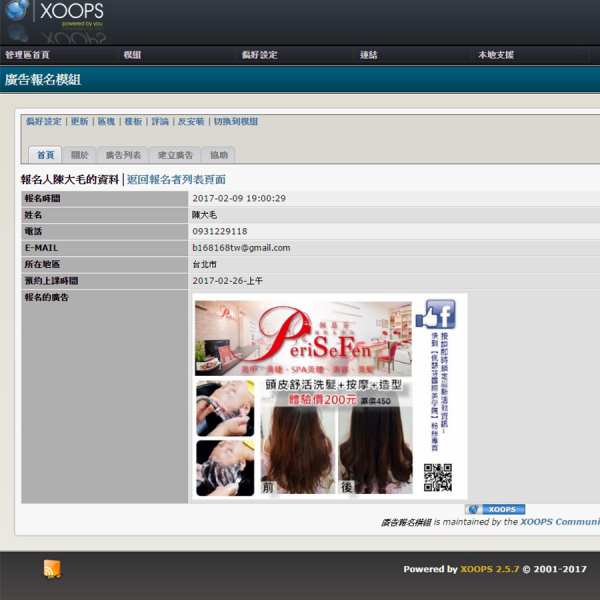Click the 報名時間 row label
The width and height of the screenshot is (600, 600).
click(42, 198)
